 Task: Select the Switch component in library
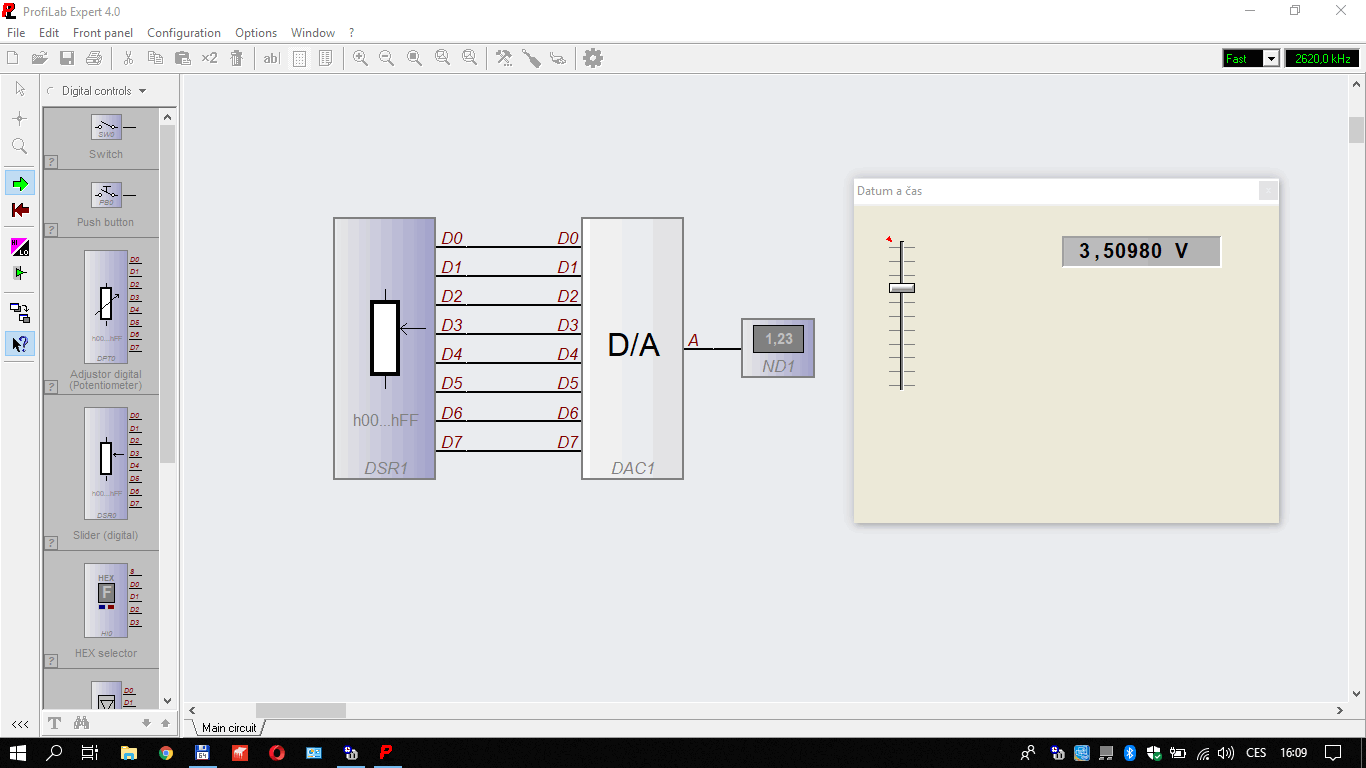(x=106, y=128)
